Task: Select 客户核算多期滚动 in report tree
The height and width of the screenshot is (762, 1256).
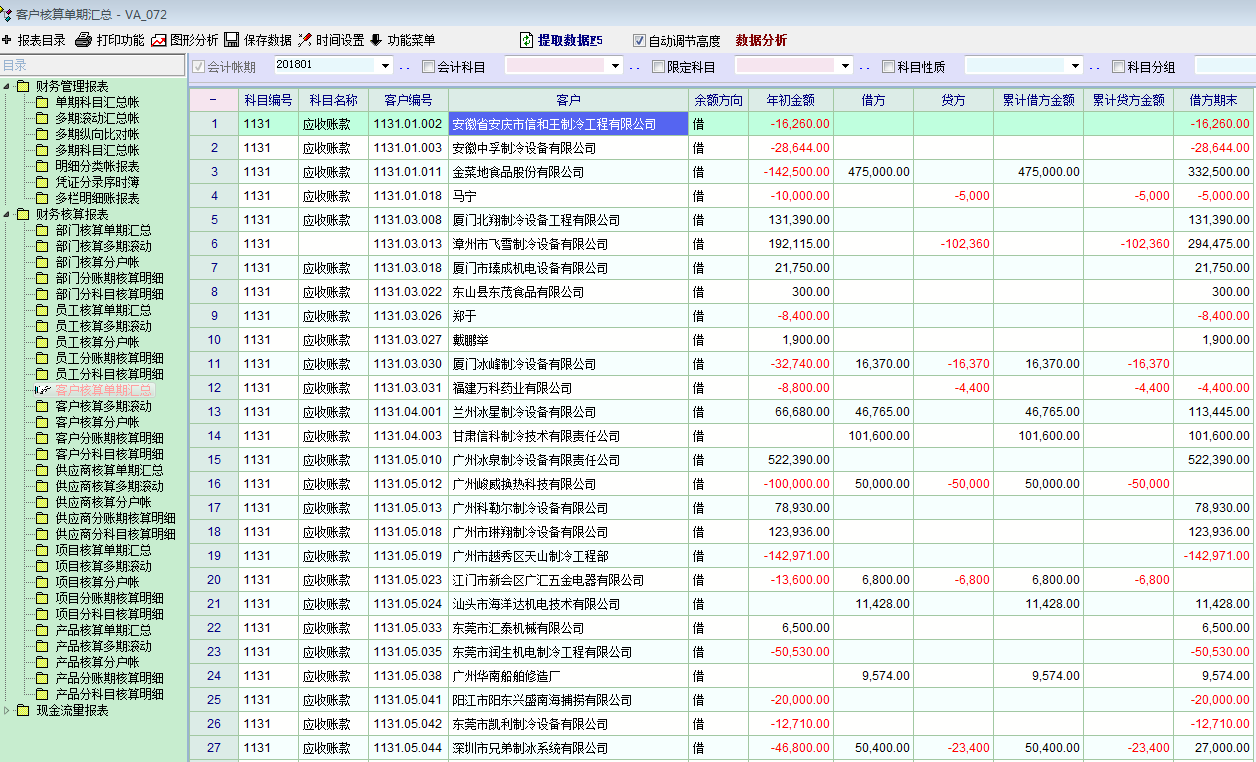Action: pyautogui.click(x=103, y=406)
